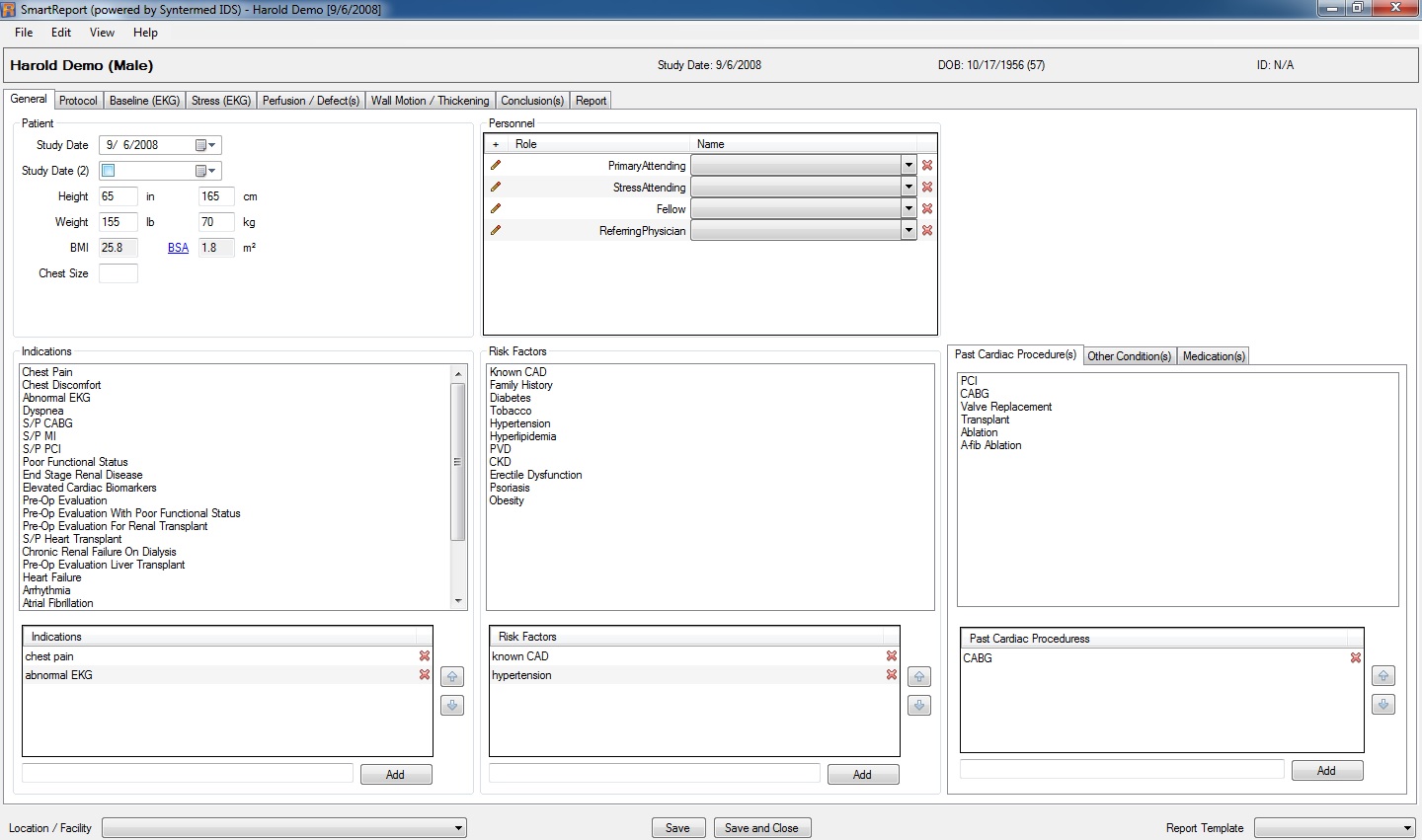1422x840 pixels.
Task: Open the Report Template dropdown
Action: [x=1407, y=828]
